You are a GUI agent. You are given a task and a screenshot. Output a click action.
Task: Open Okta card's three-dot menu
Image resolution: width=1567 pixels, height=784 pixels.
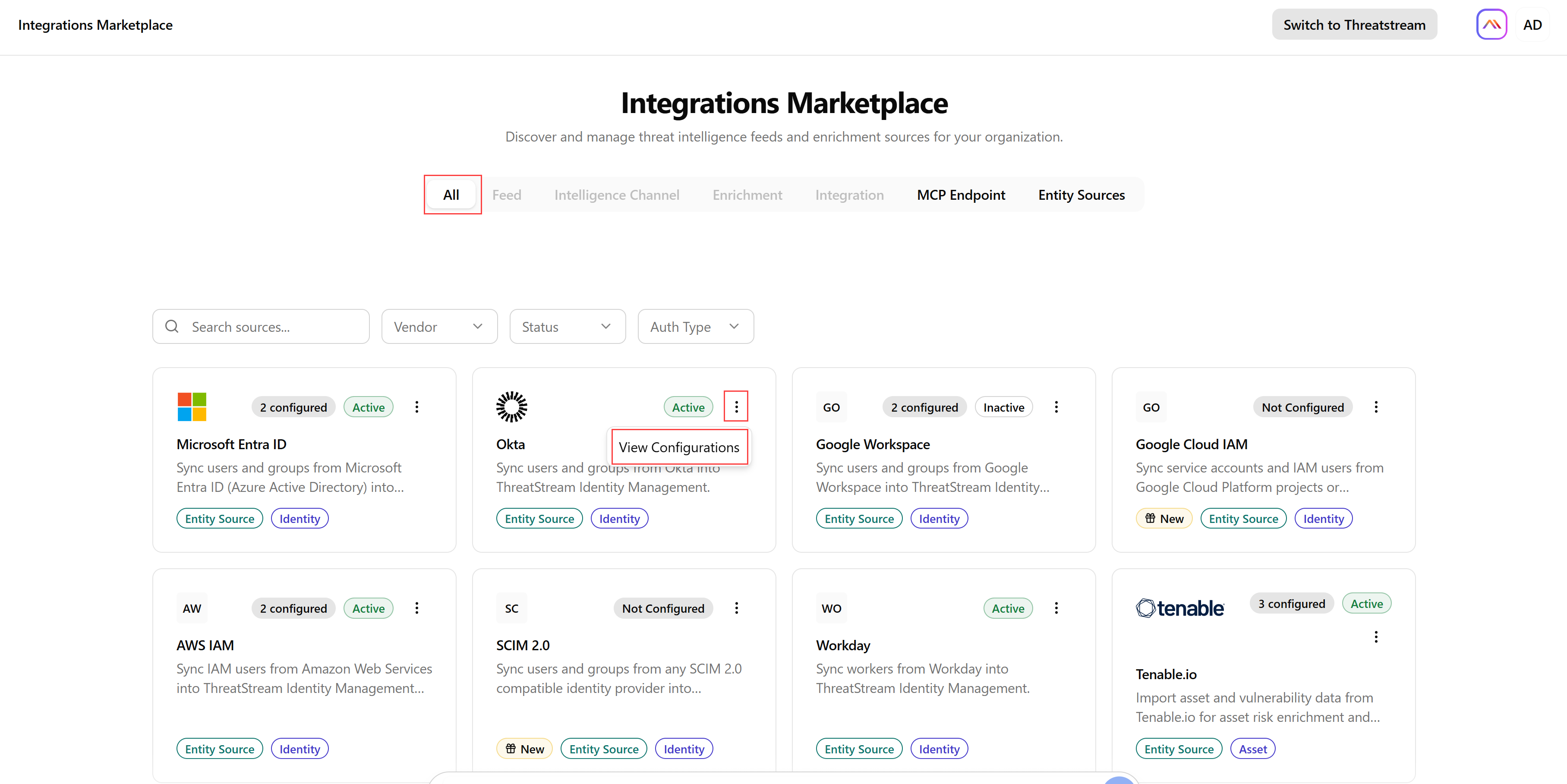click(x=736, y=407)
